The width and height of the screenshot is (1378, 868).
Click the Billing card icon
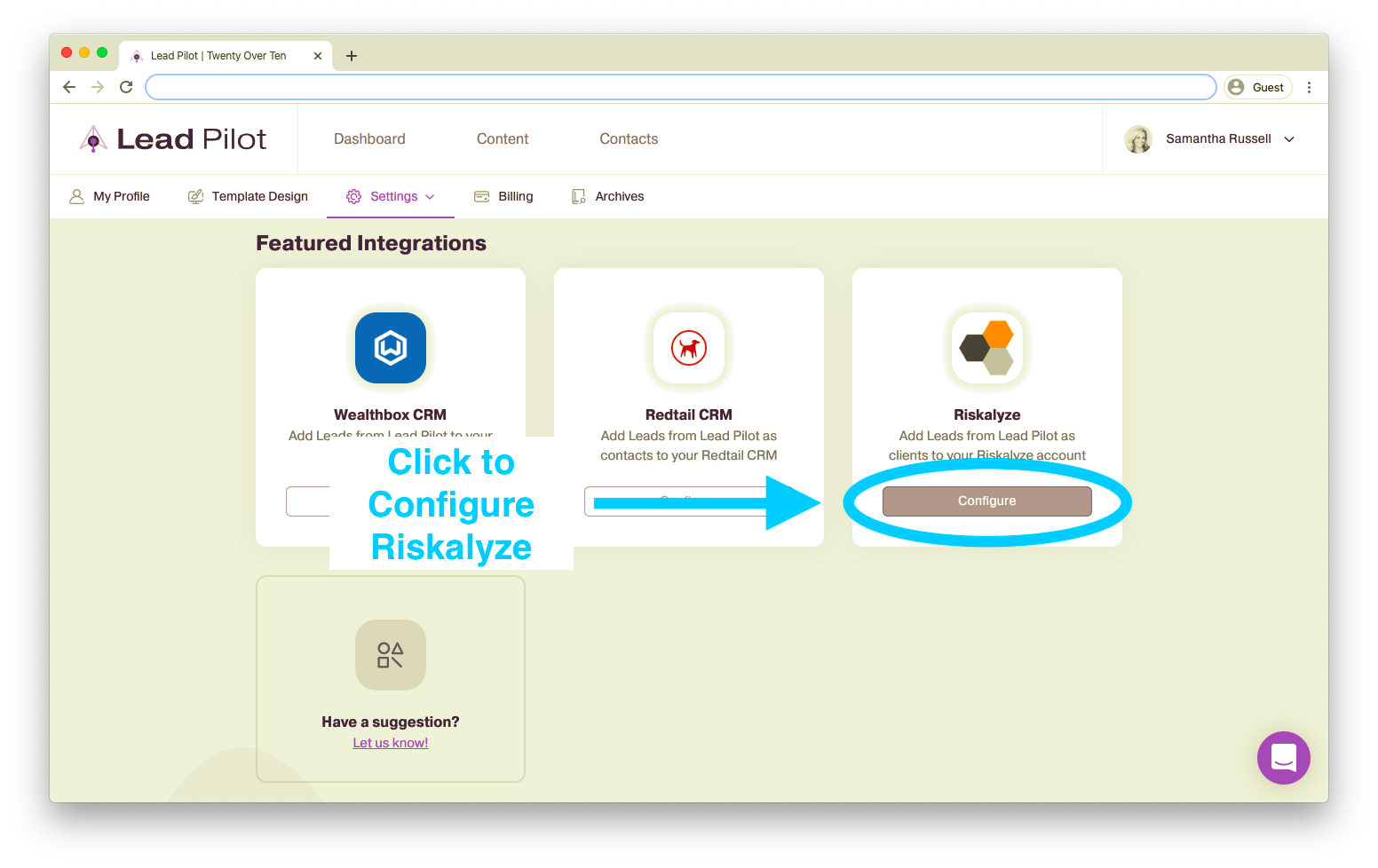pyautogui.click(x=482, y=196)
